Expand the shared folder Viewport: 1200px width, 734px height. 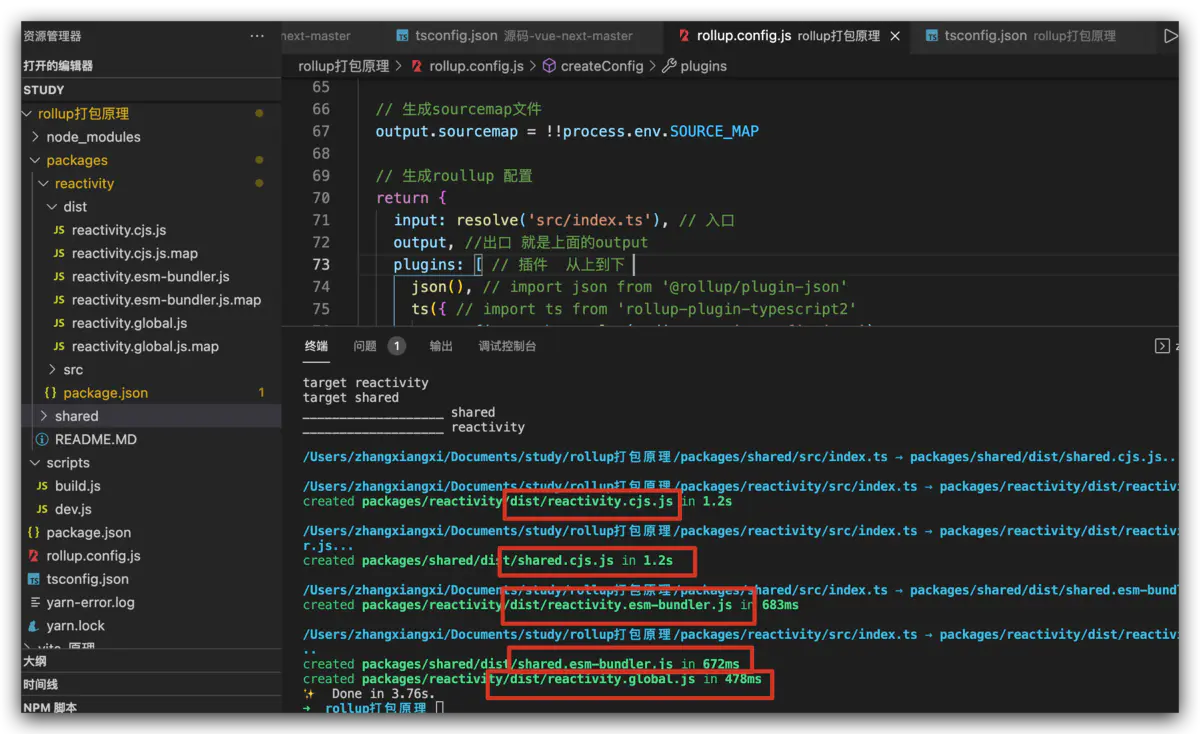tap(76, 416)
